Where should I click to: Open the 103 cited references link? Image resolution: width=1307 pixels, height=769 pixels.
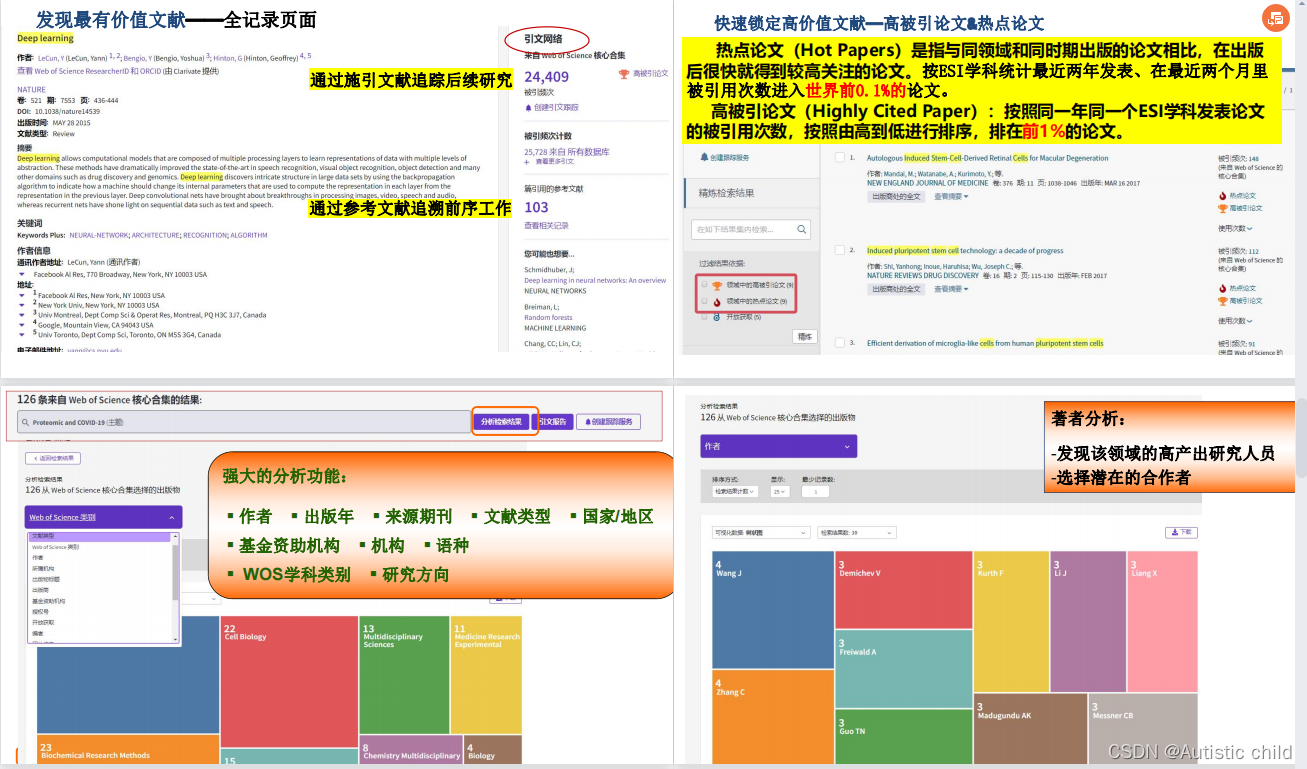click(536, 207)
